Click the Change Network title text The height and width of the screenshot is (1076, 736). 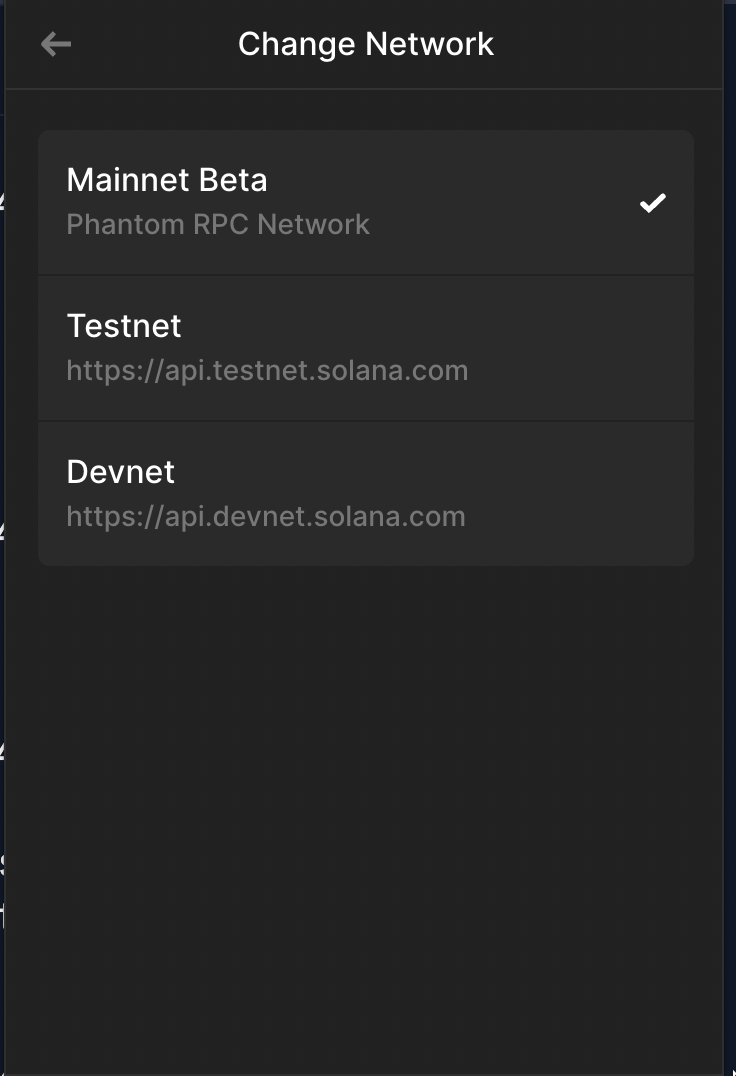pyautogui.click(x=366, y=45)
